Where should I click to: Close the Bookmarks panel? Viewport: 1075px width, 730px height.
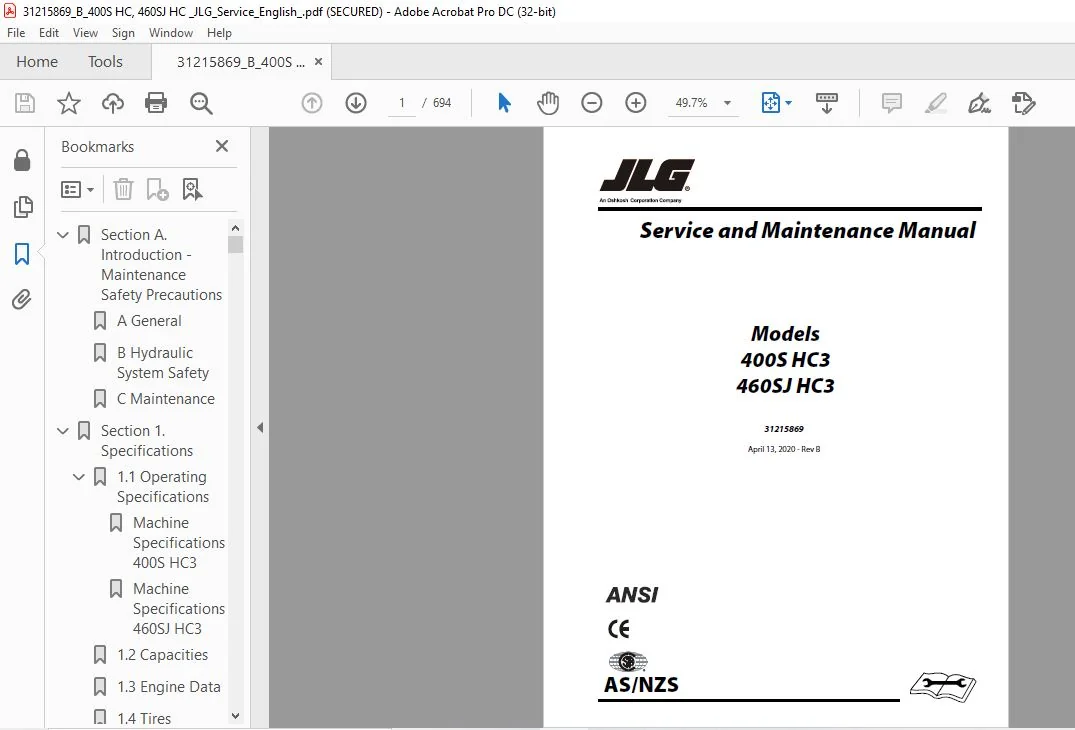pyautogui.click(x=221, y=146)
